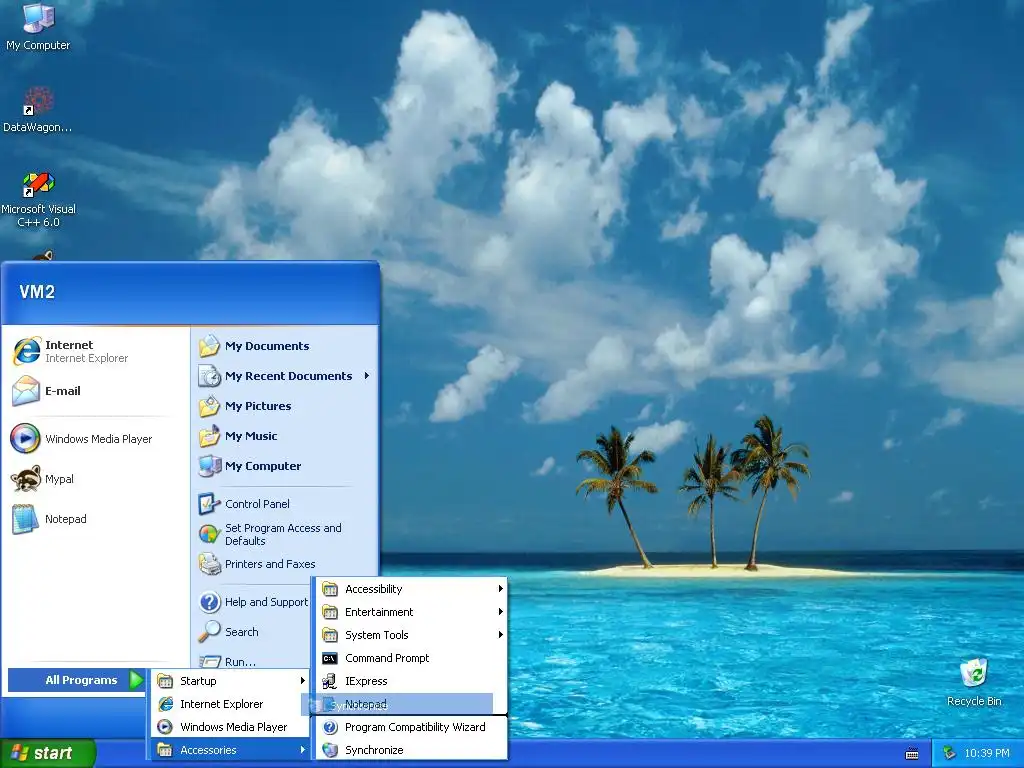The image size is (1024, 768).
Task: Click the Set Program Access and Defaults text
Action: [x=283, y=534]
